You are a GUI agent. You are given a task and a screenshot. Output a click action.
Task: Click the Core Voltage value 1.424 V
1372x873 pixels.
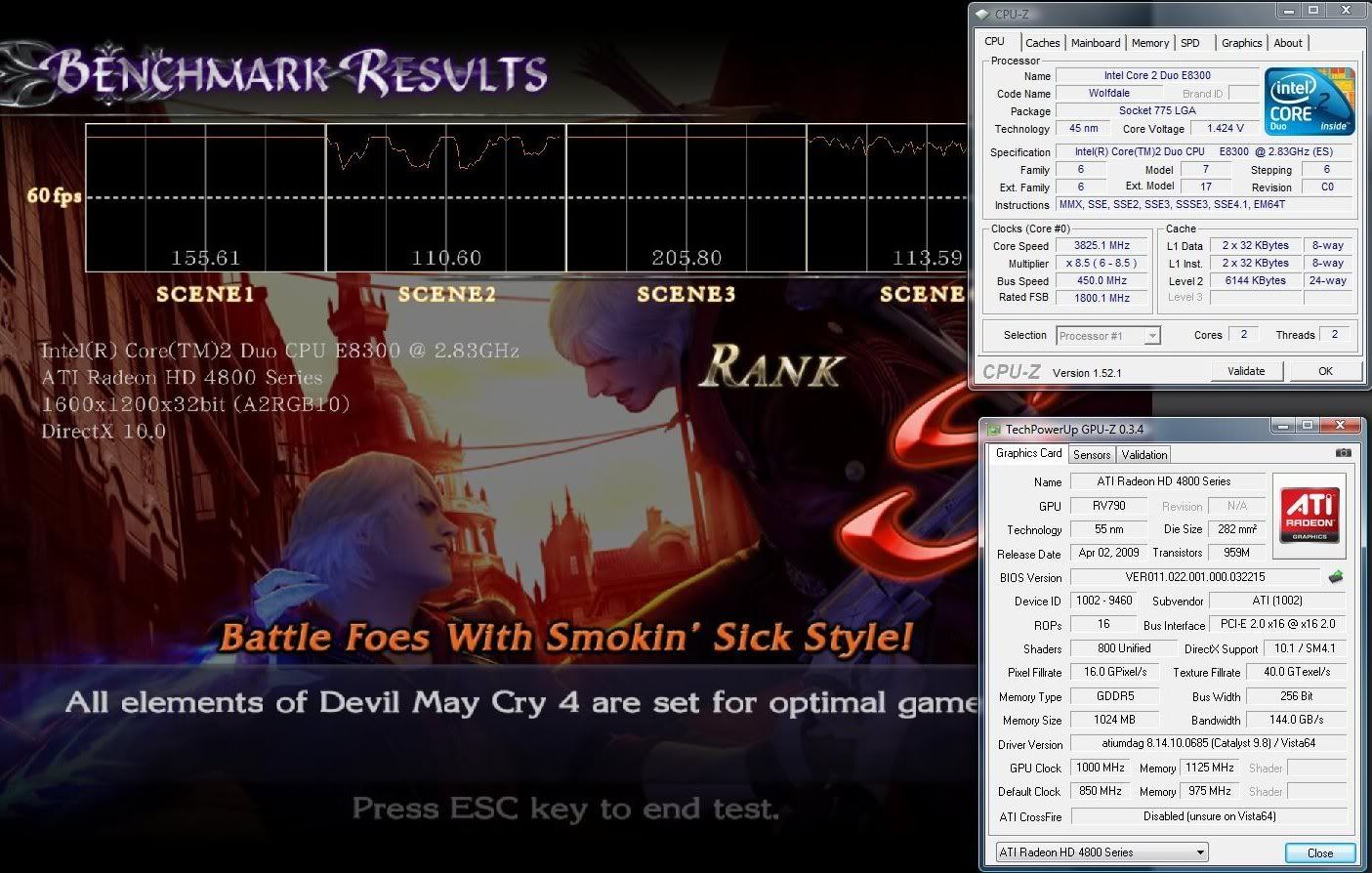1225,129
